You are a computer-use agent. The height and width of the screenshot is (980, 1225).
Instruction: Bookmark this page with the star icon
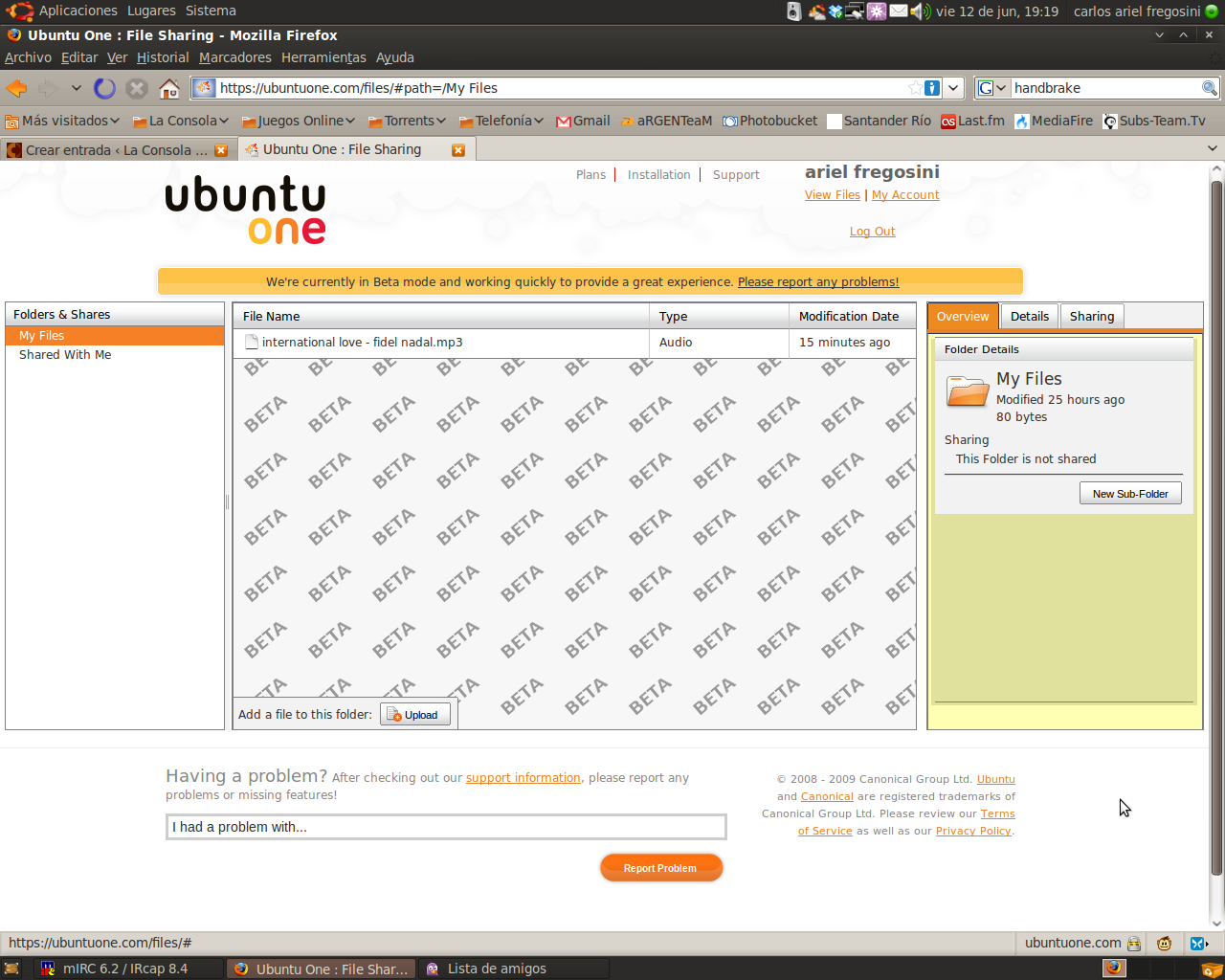point(915,88)
